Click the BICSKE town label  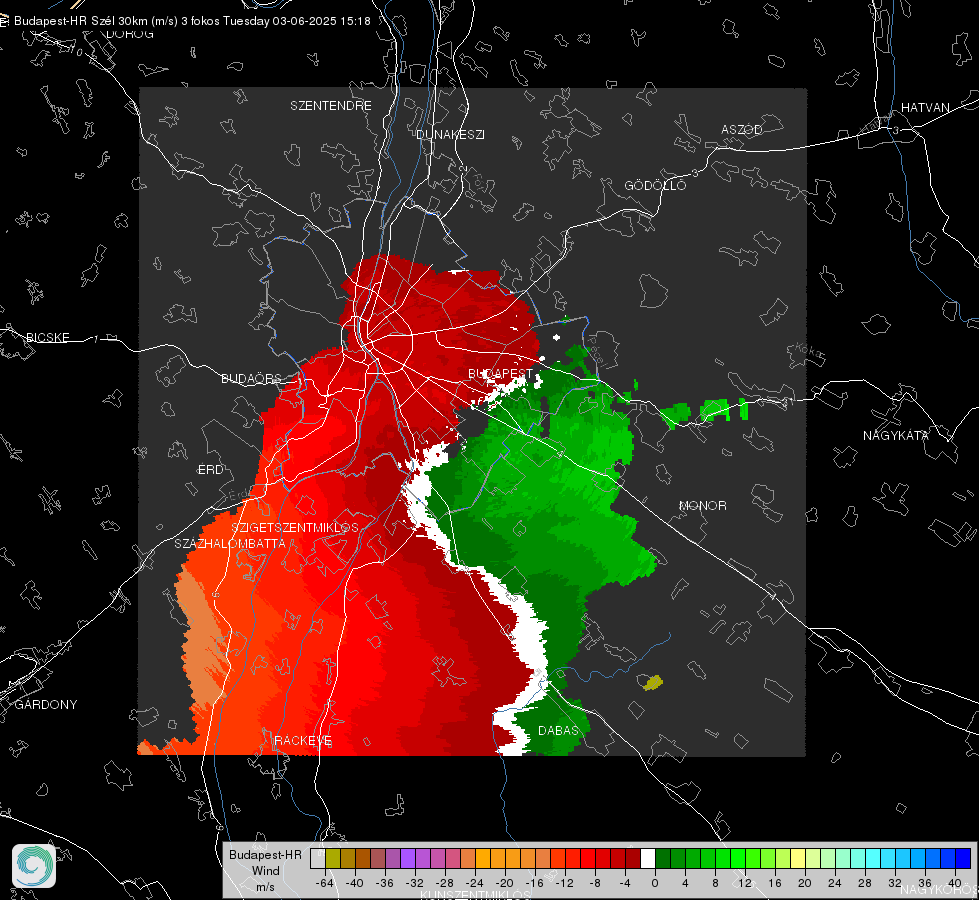tap(47, 337)
